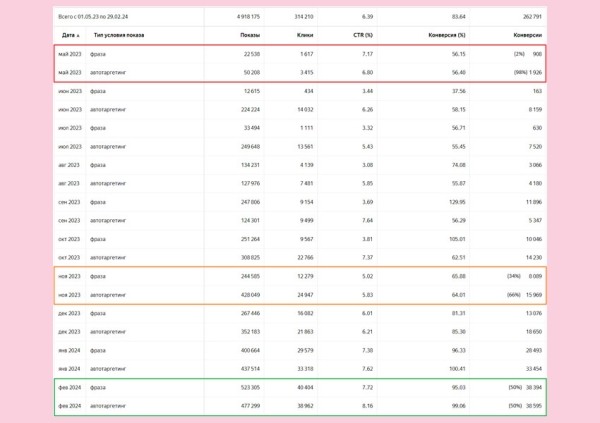Click impressions 523 305 for фев 2024 фраза
This screenshot has width=600, height=423.
tap(250, 388)
